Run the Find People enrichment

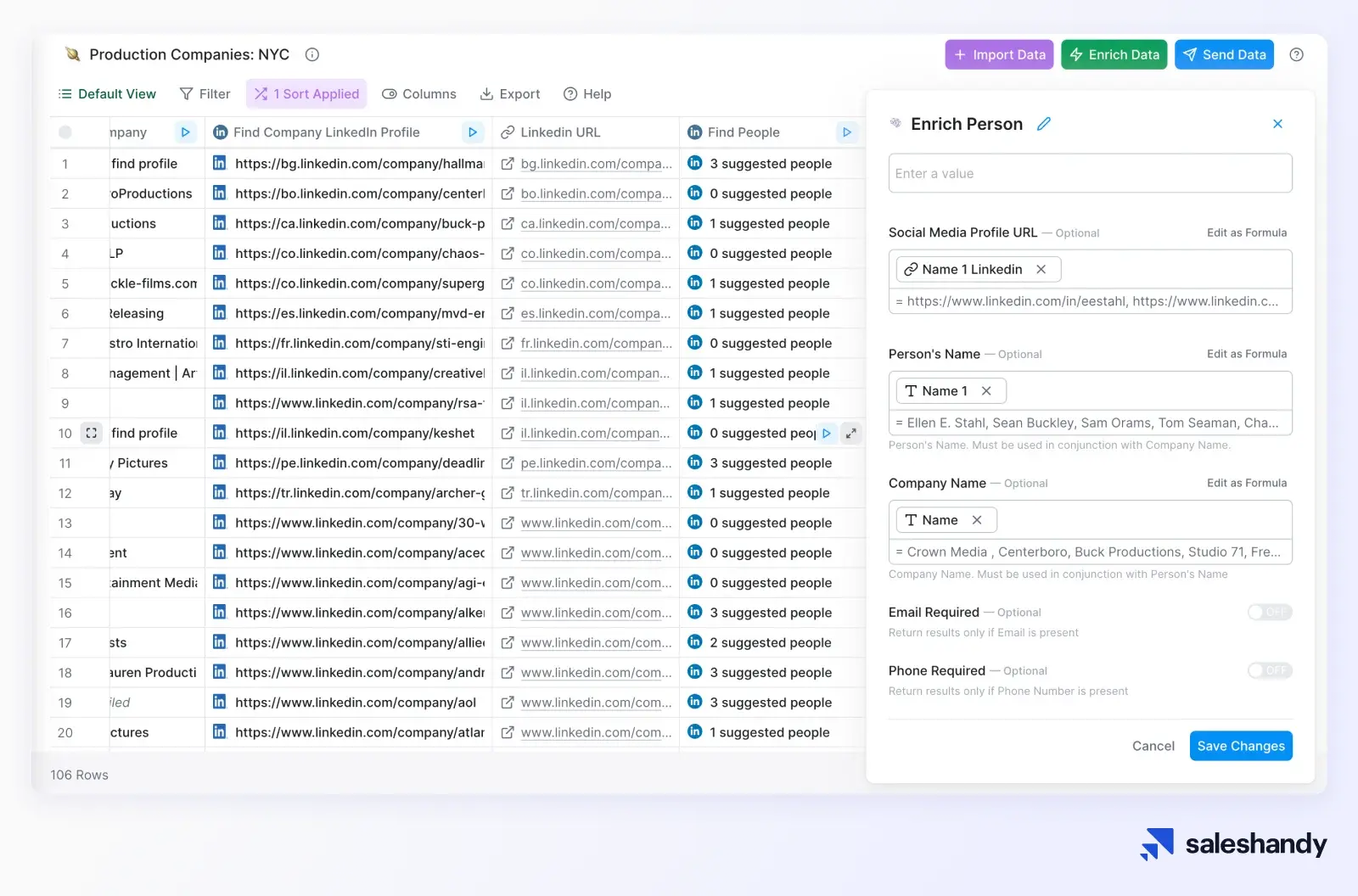click(x=846, y=132)
